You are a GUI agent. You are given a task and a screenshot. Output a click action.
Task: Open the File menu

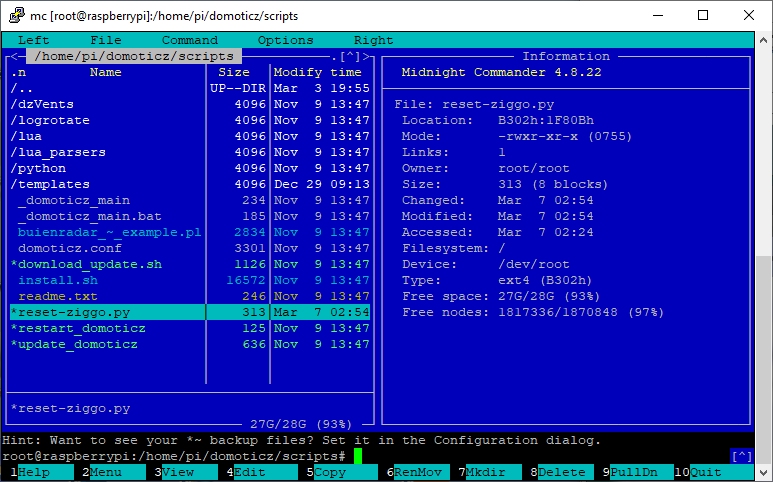click(105, 40)
